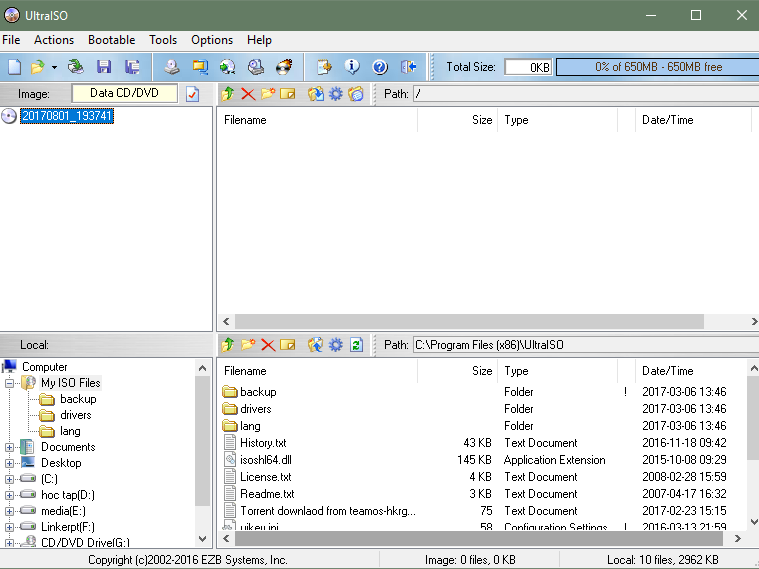Click the Compress ISO icon

point(200,67)
